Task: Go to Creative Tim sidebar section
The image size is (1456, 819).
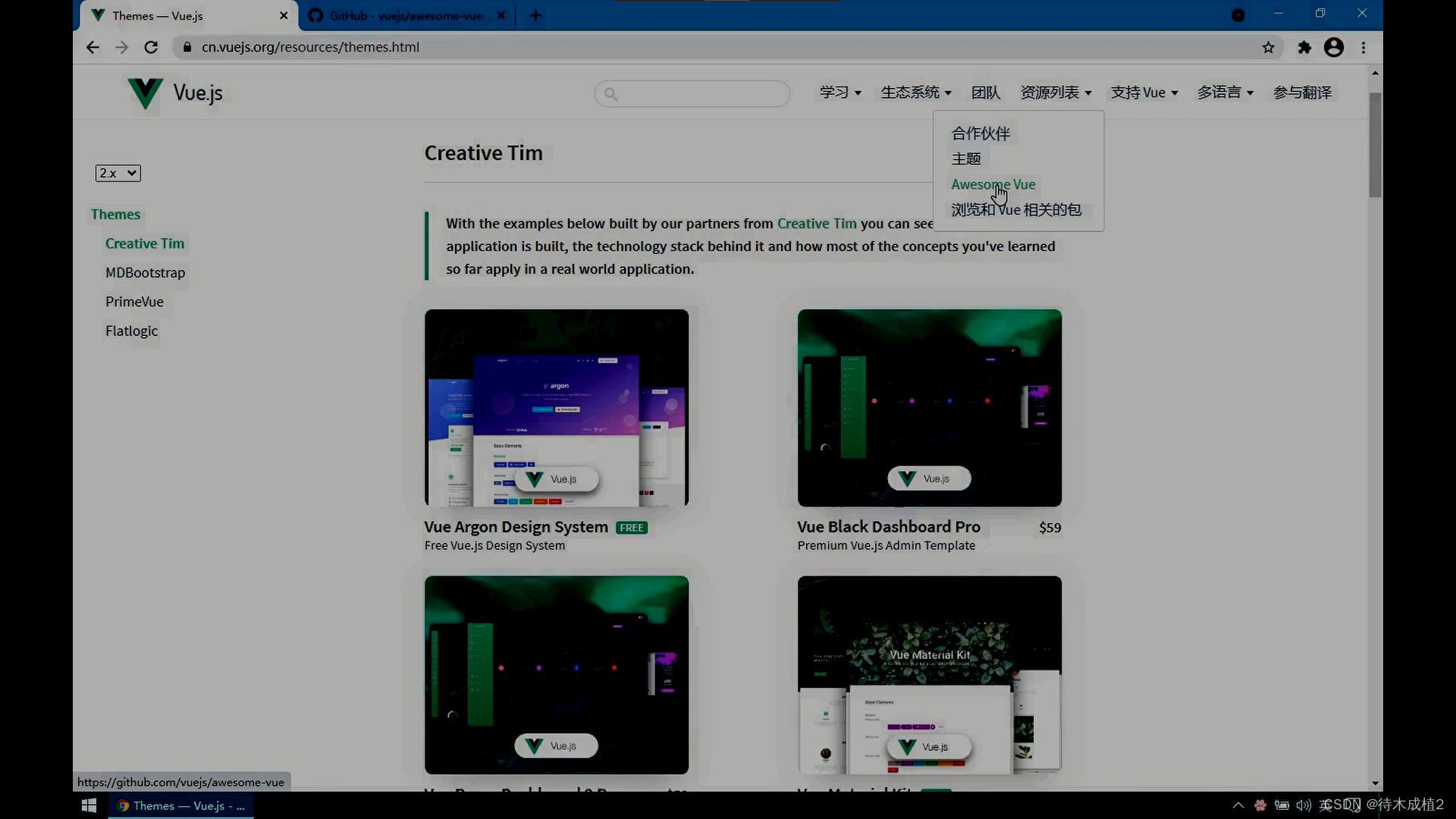Action: 145,243
